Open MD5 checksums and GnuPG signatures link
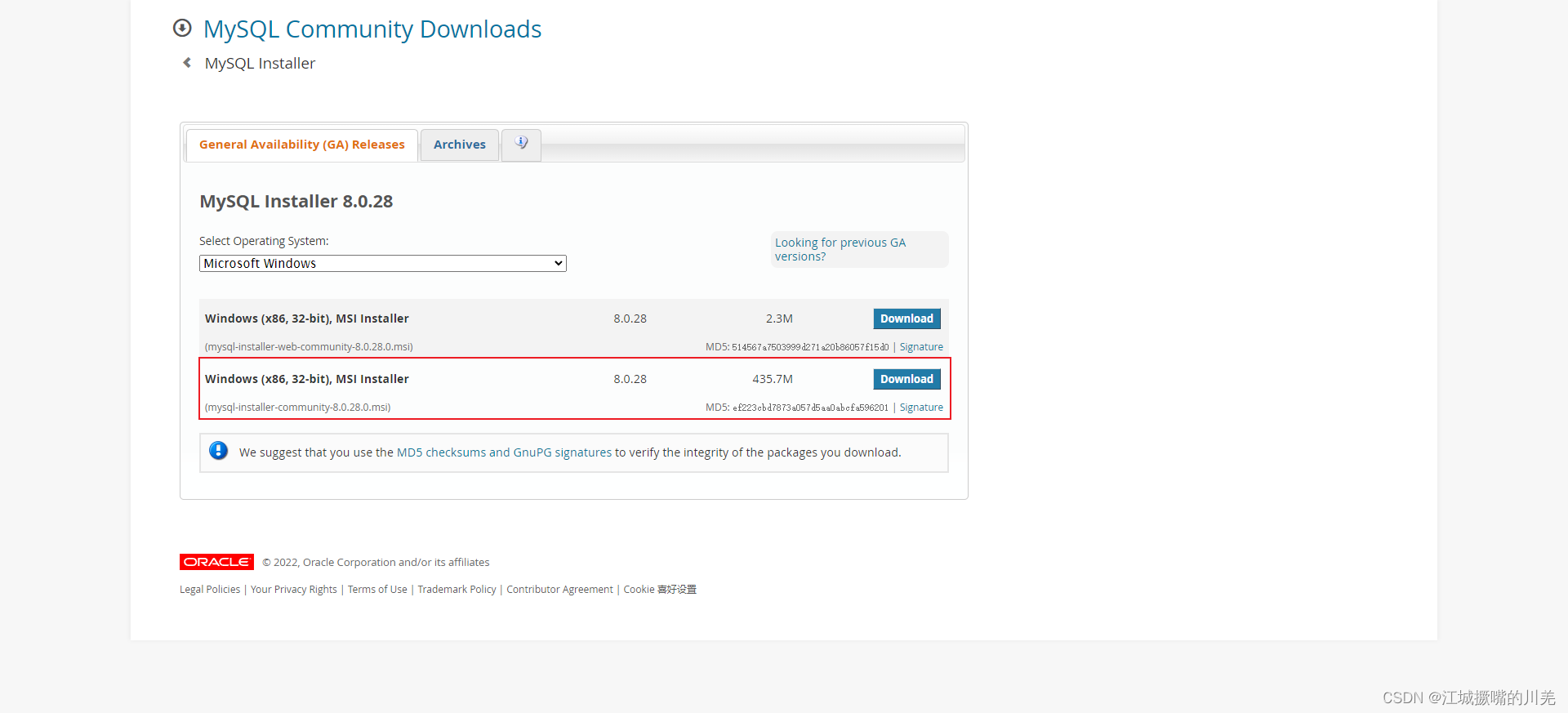This screenshot has height=713, width=1568. coord(504,452)
